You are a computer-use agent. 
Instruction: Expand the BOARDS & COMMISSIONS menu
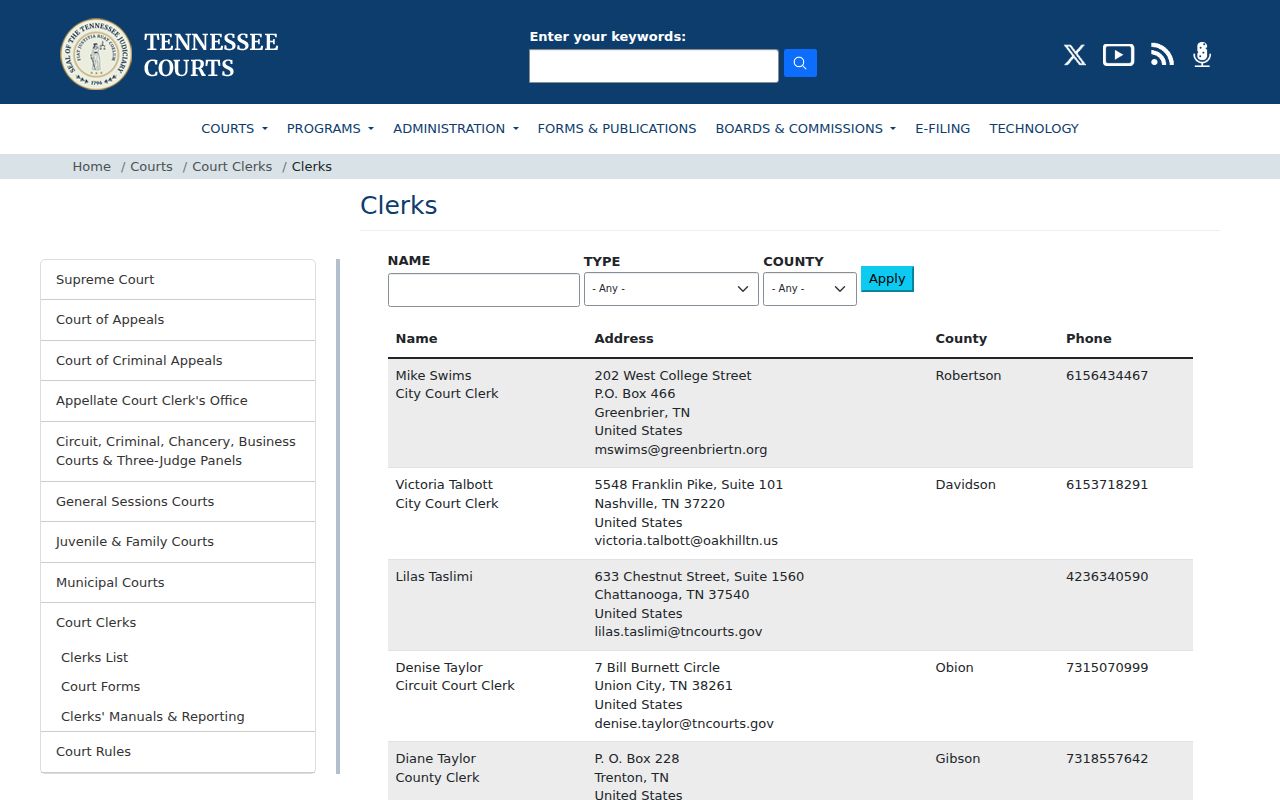[805, 128]
